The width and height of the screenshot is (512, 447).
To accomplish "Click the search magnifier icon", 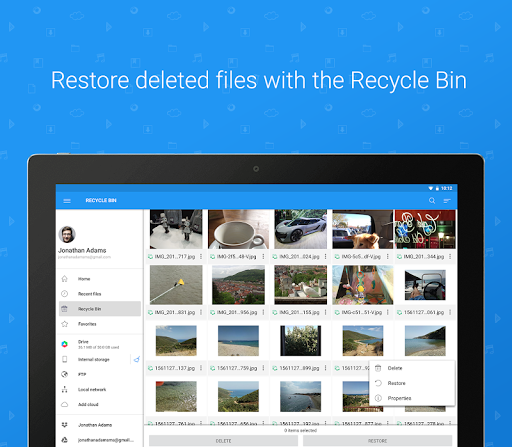I will [x=432, y=201].
